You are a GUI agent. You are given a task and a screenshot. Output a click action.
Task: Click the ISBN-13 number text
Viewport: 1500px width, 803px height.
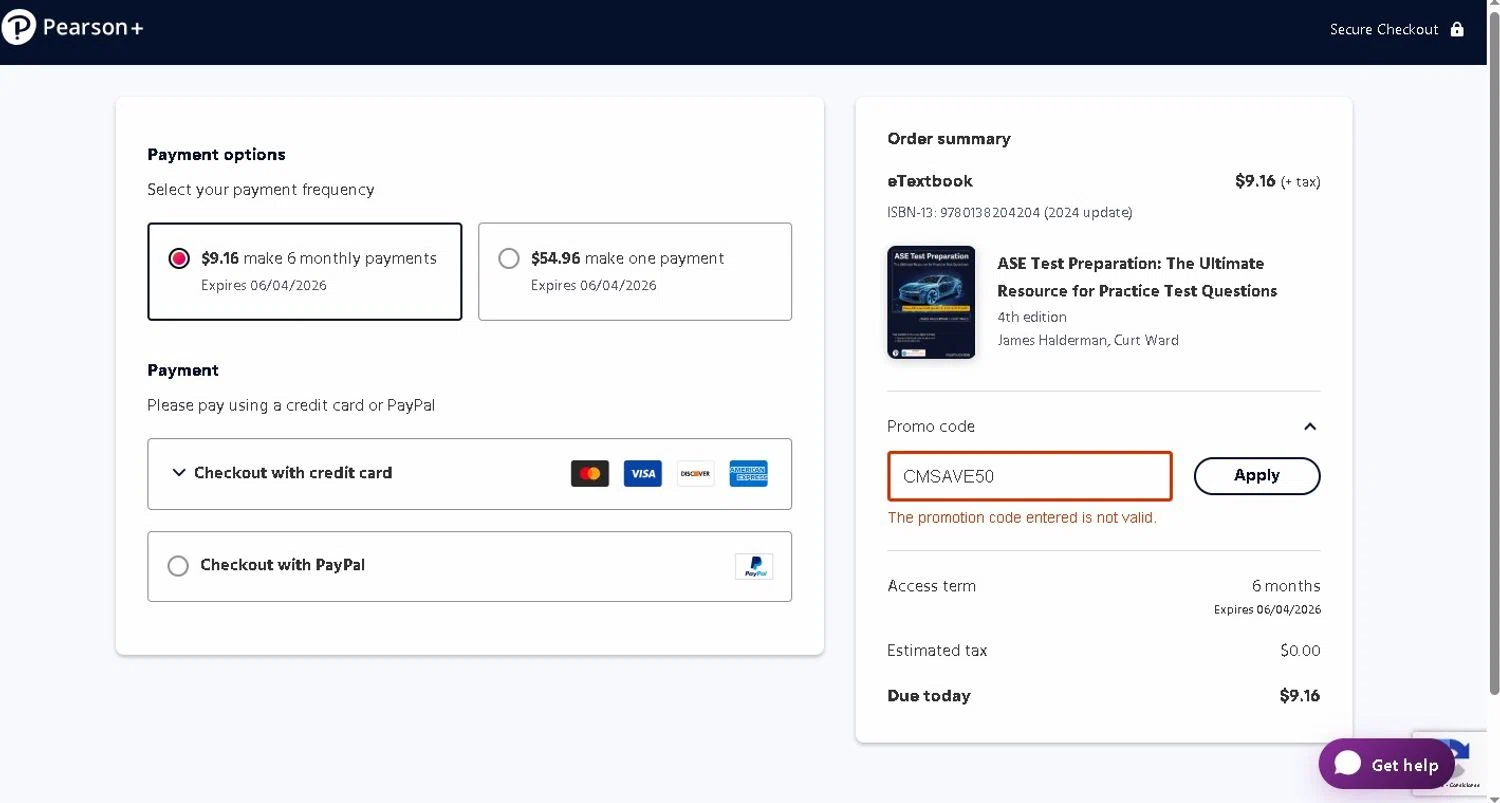pos(1010,213)
